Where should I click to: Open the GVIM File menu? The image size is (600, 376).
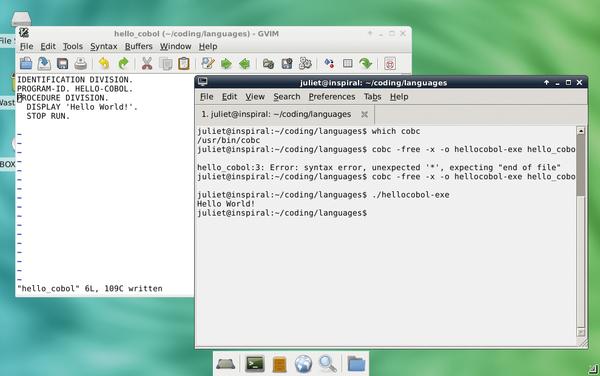click(x=26, y=46)
